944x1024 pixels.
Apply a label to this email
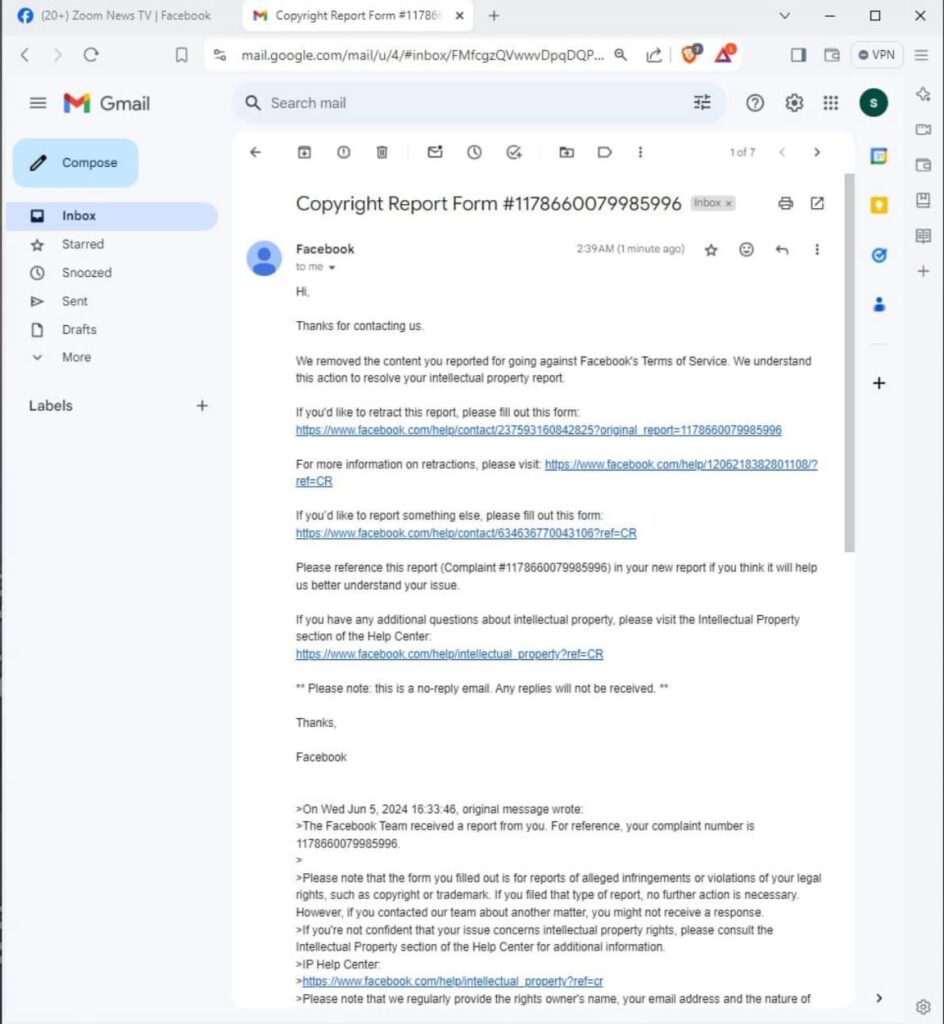coord(605,152)
